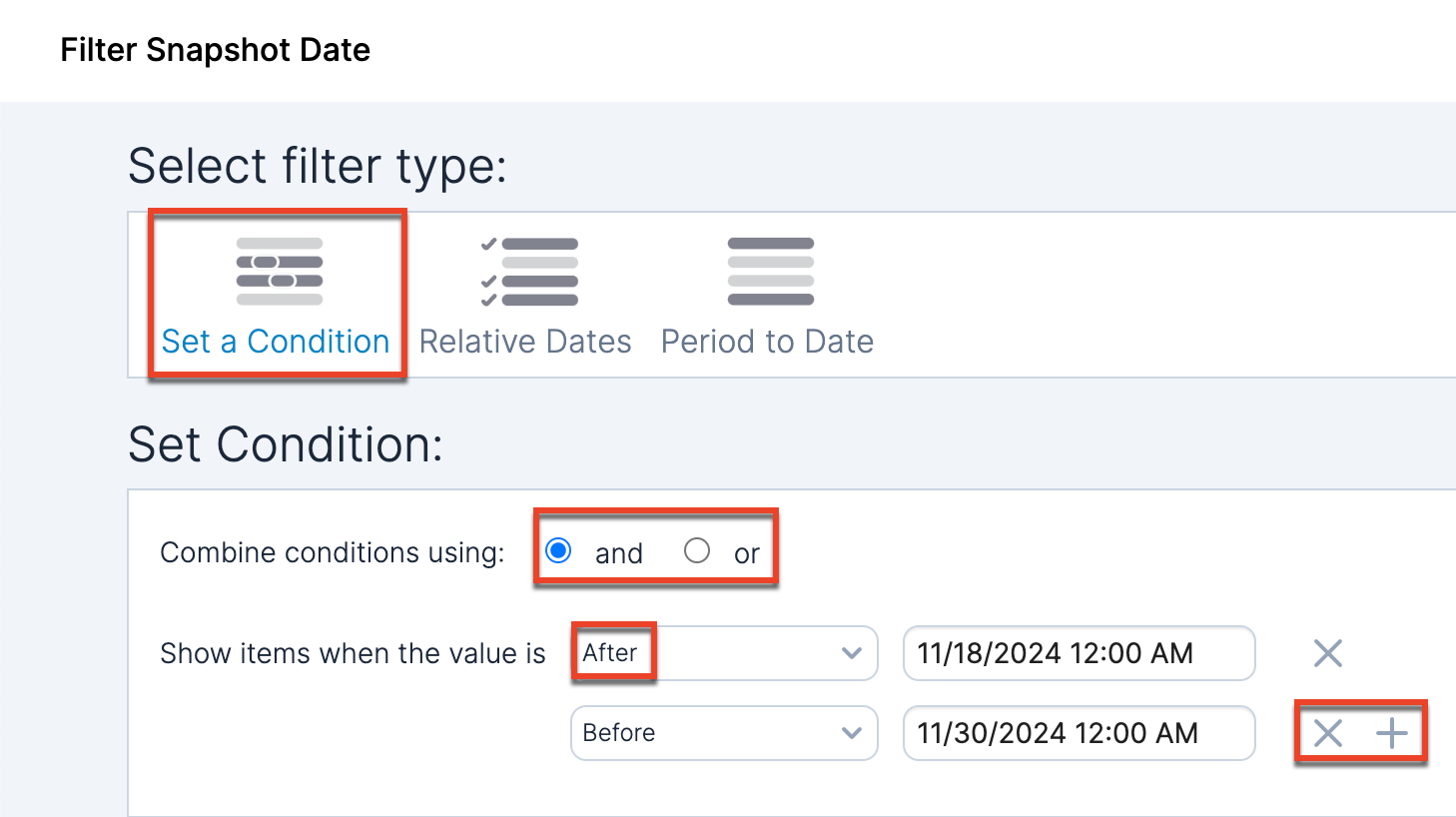Image resolution: width=1456 pixels, height=817 pixels.
Task: Click the Relative Dates checklist icon
Action: (529, 272)
